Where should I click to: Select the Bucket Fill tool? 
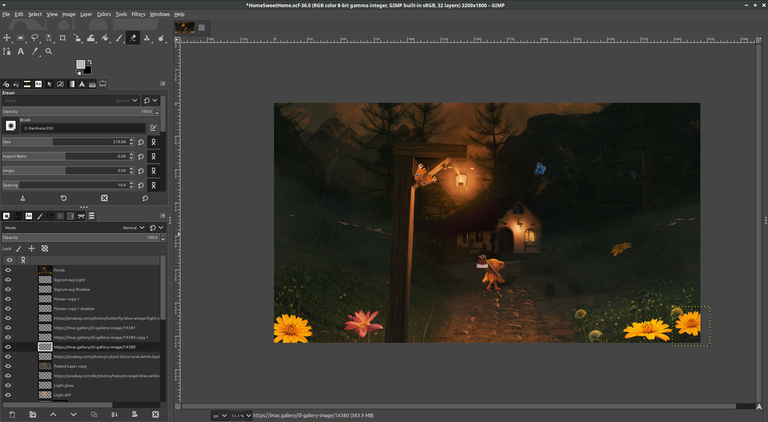[105, 38]
